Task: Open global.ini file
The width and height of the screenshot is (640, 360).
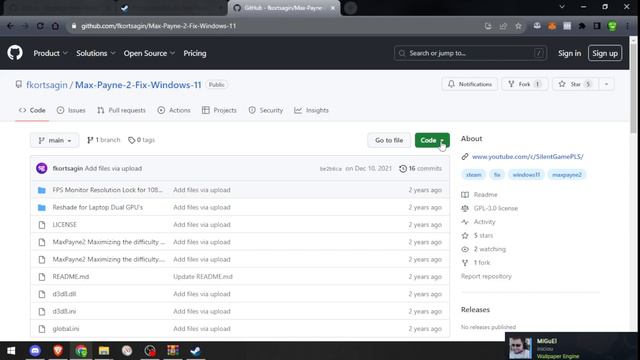Action: tap(66, 329)
